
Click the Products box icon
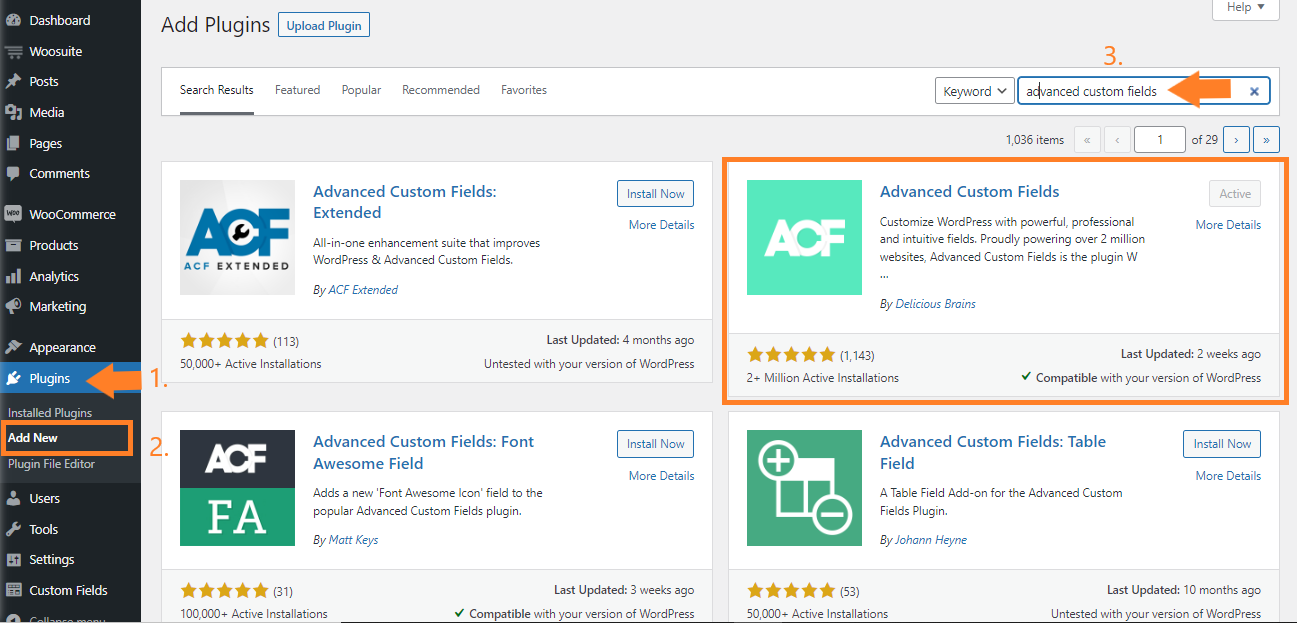click(14, 245)
